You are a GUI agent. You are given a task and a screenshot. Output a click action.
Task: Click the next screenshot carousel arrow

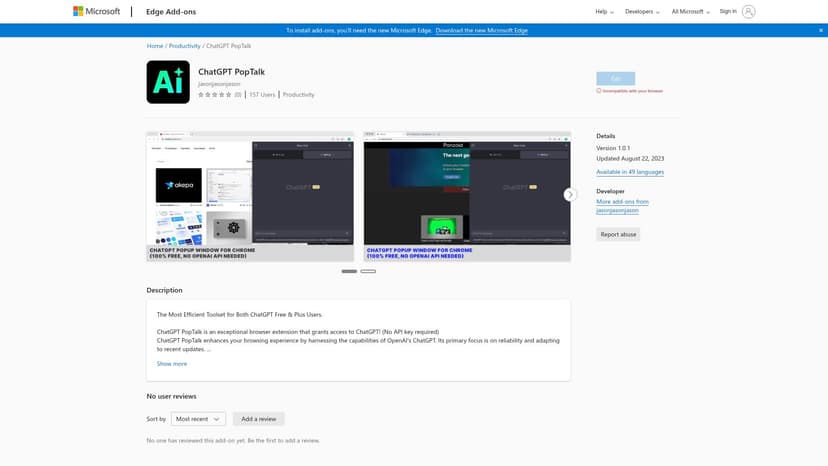coord(570,195)
